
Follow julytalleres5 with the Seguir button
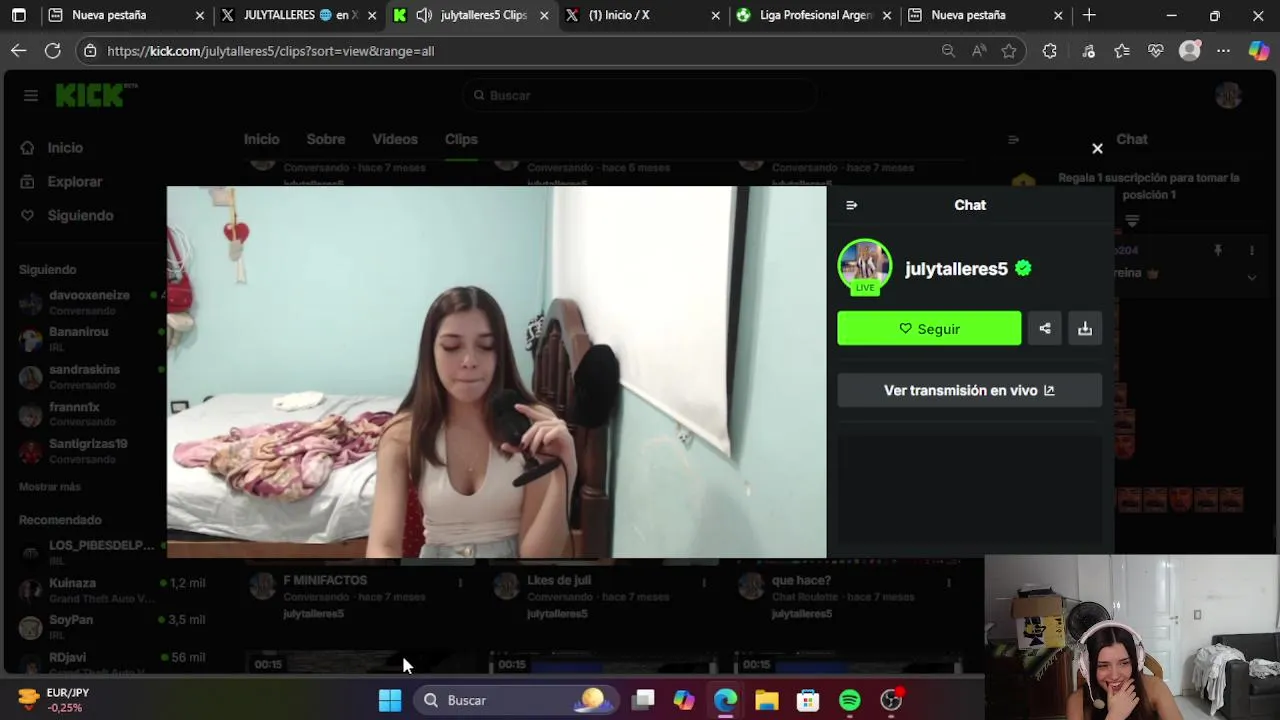(x=929, y=328)
